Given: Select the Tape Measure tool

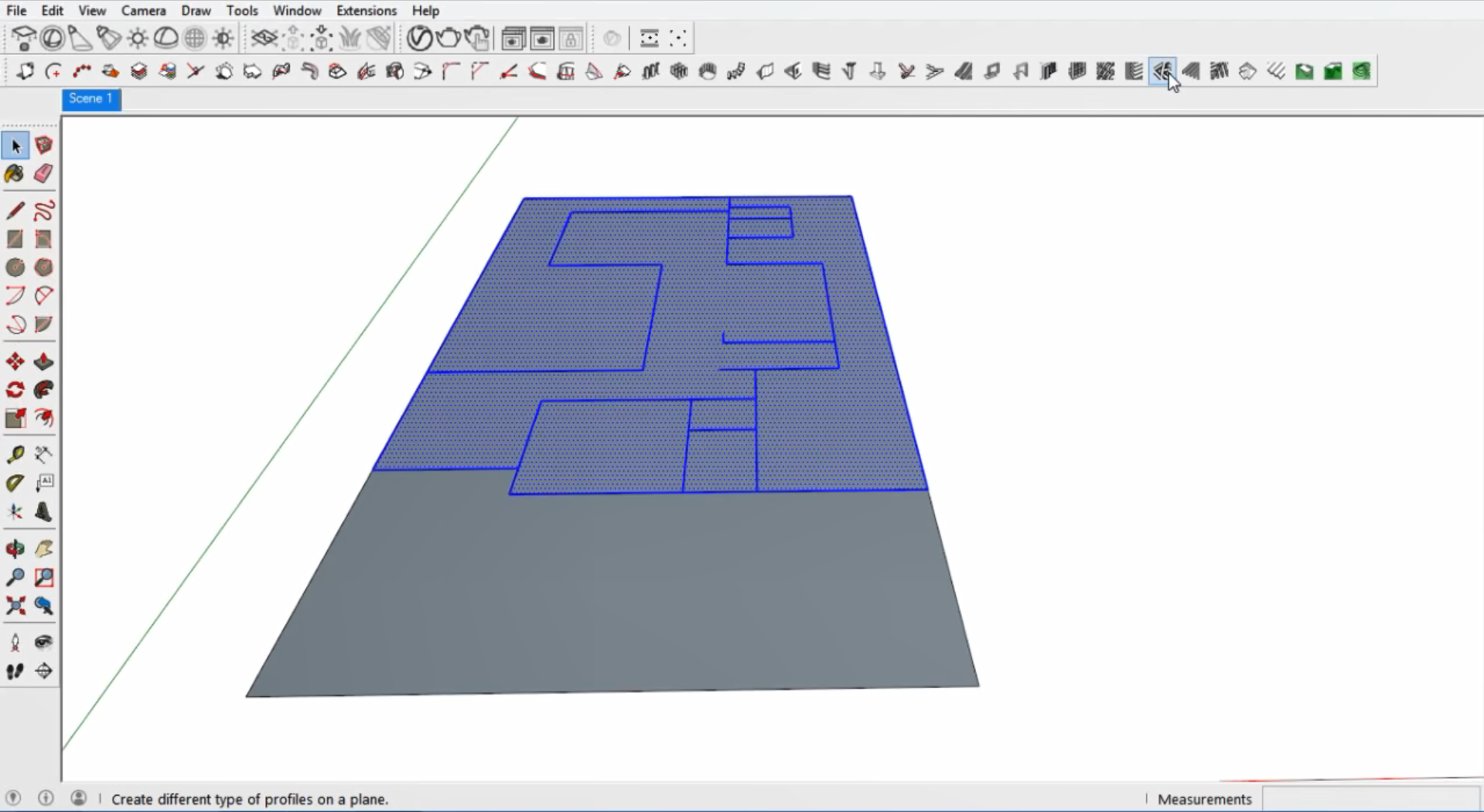Looking at the screenshot, I should (15, 455).
